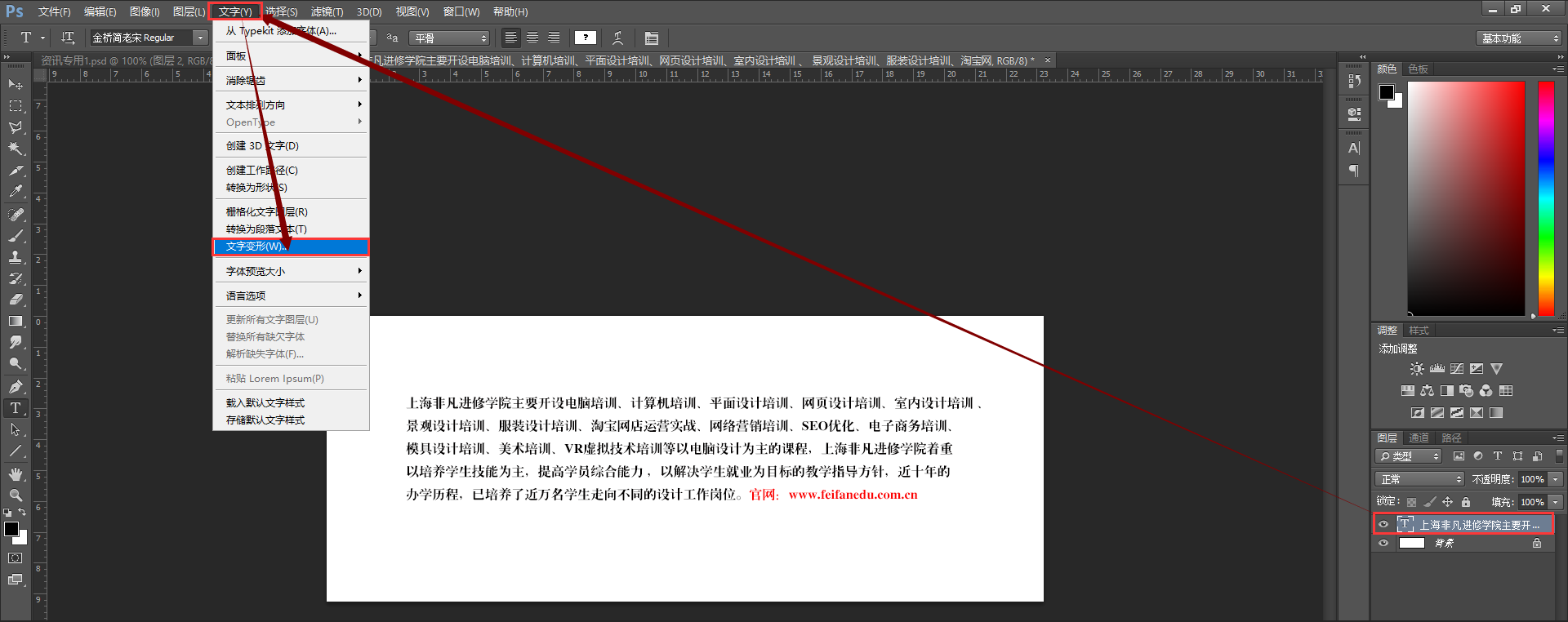
Task: Add a Color Balance adjustment
Action: point(1428,391)
